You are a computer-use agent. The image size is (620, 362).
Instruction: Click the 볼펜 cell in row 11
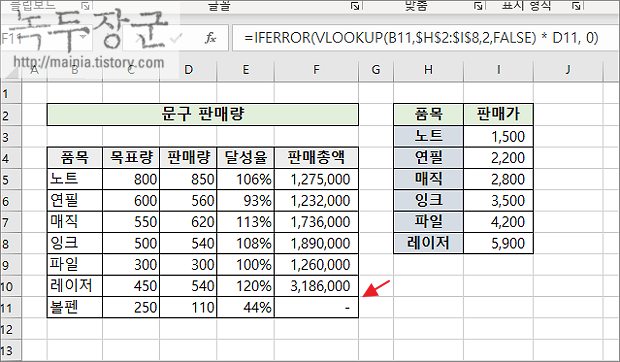75,307
